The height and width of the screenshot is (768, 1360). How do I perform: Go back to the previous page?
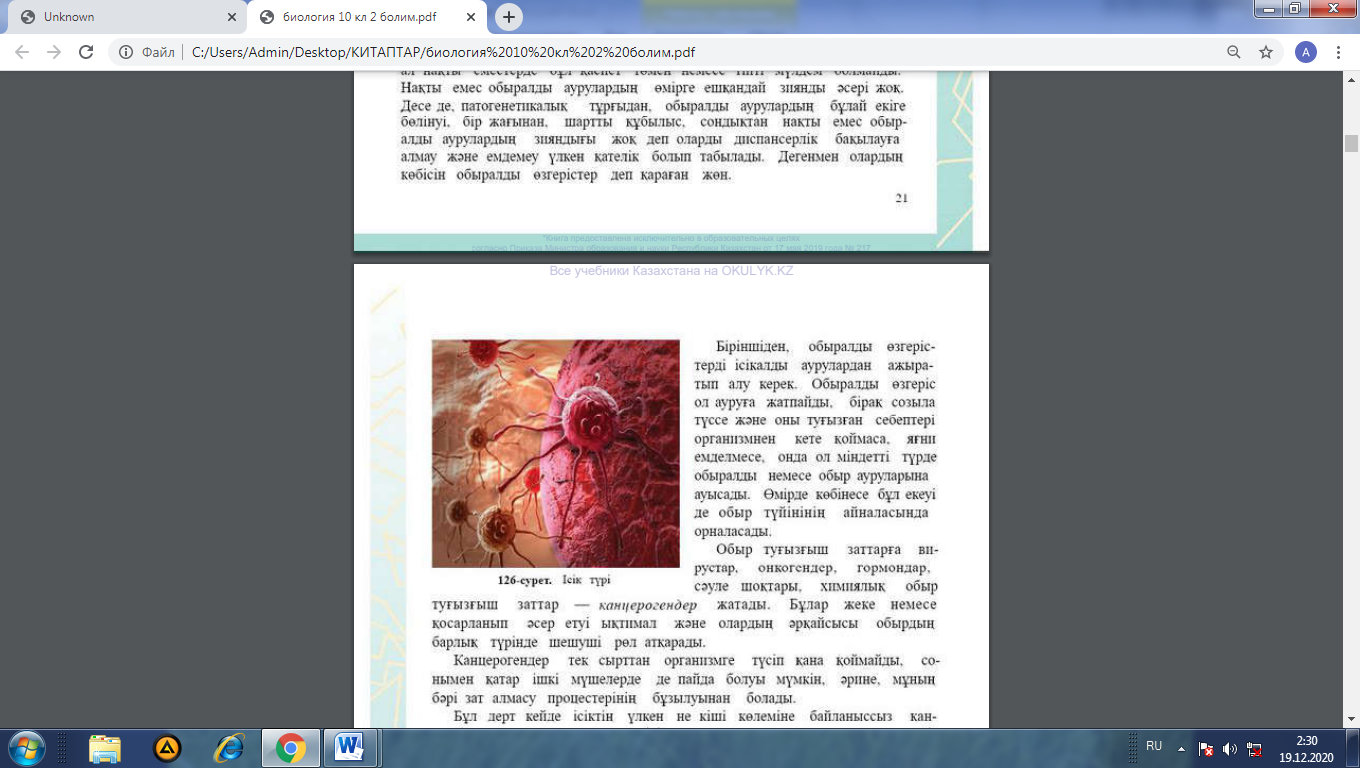(x=22, y=52)
